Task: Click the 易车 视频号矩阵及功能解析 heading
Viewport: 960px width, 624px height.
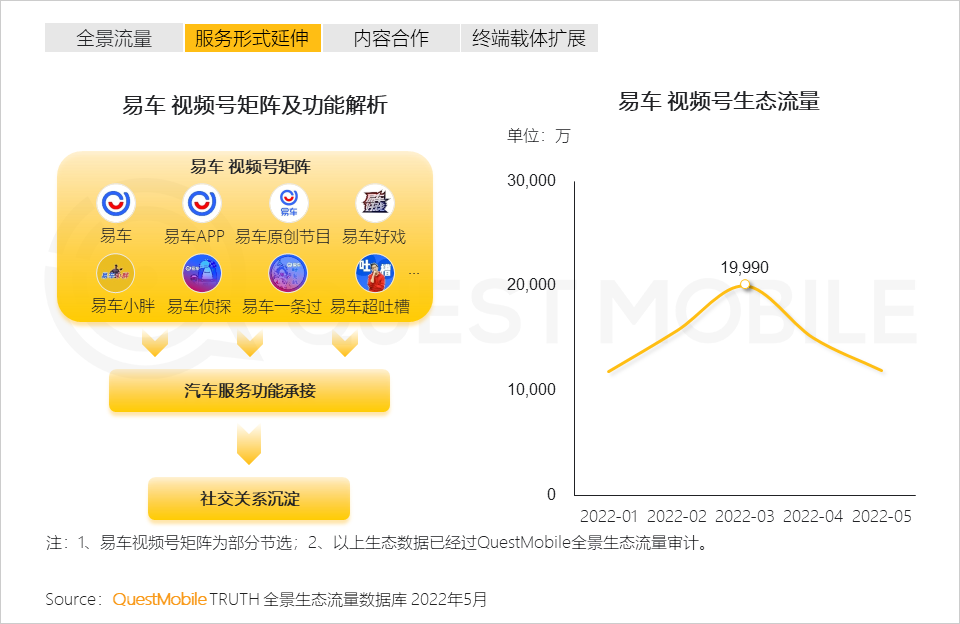Action: (x=255, y=105)
